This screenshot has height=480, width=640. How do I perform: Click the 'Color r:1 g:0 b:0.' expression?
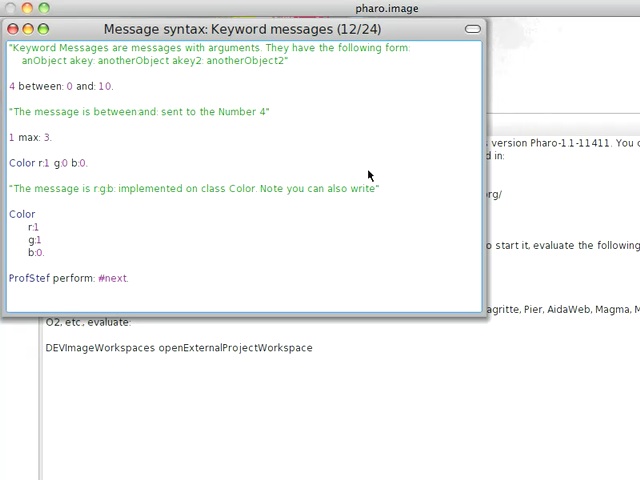coord(48,163)
